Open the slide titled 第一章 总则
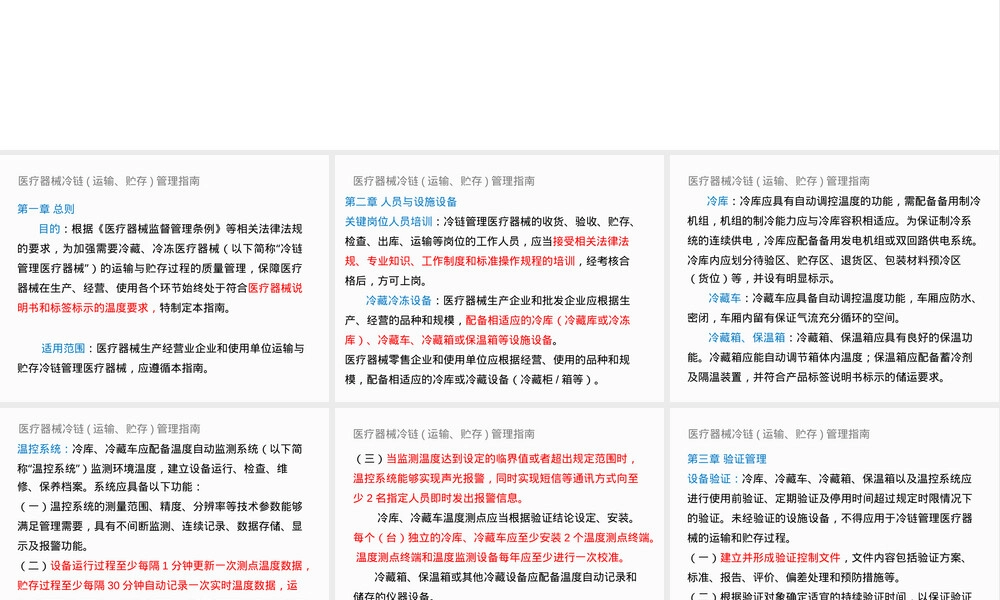Image resolution: width=1000 pixels, height=600 pixels. [x=165, y=278]
